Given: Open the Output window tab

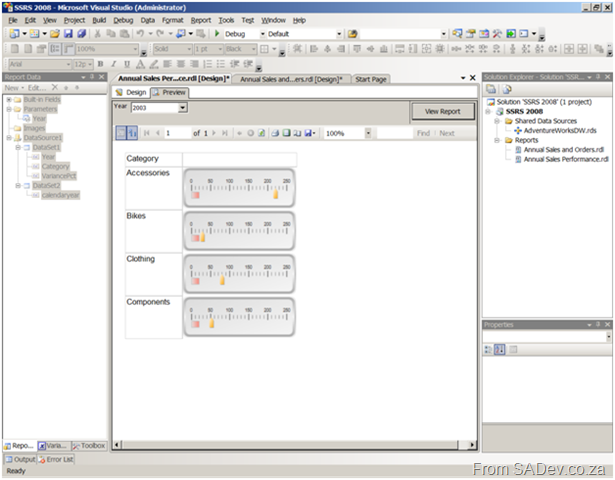Looking at the screenshot, I should [x=20, y=459].
